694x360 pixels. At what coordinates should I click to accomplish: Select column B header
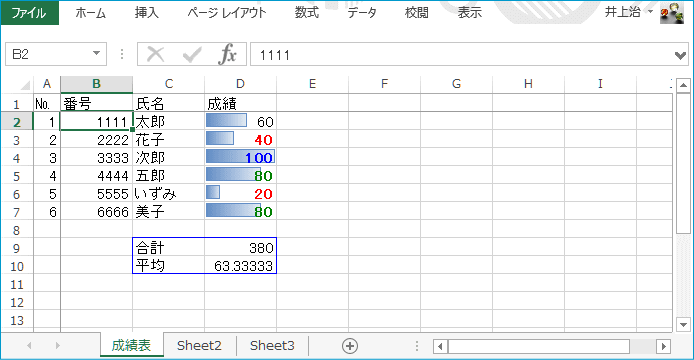click(96, 84)
